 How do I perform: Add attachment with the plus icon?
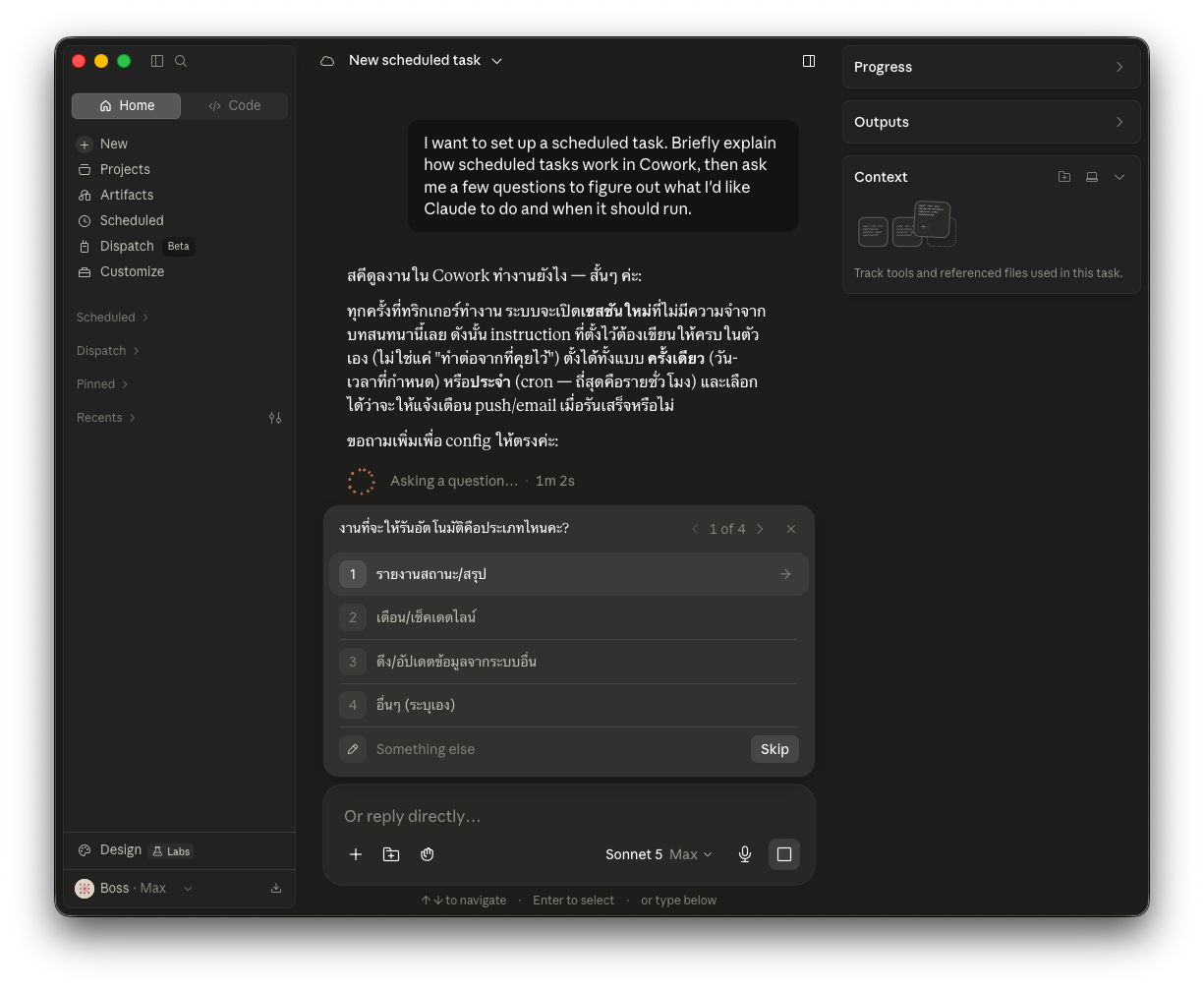356,854
